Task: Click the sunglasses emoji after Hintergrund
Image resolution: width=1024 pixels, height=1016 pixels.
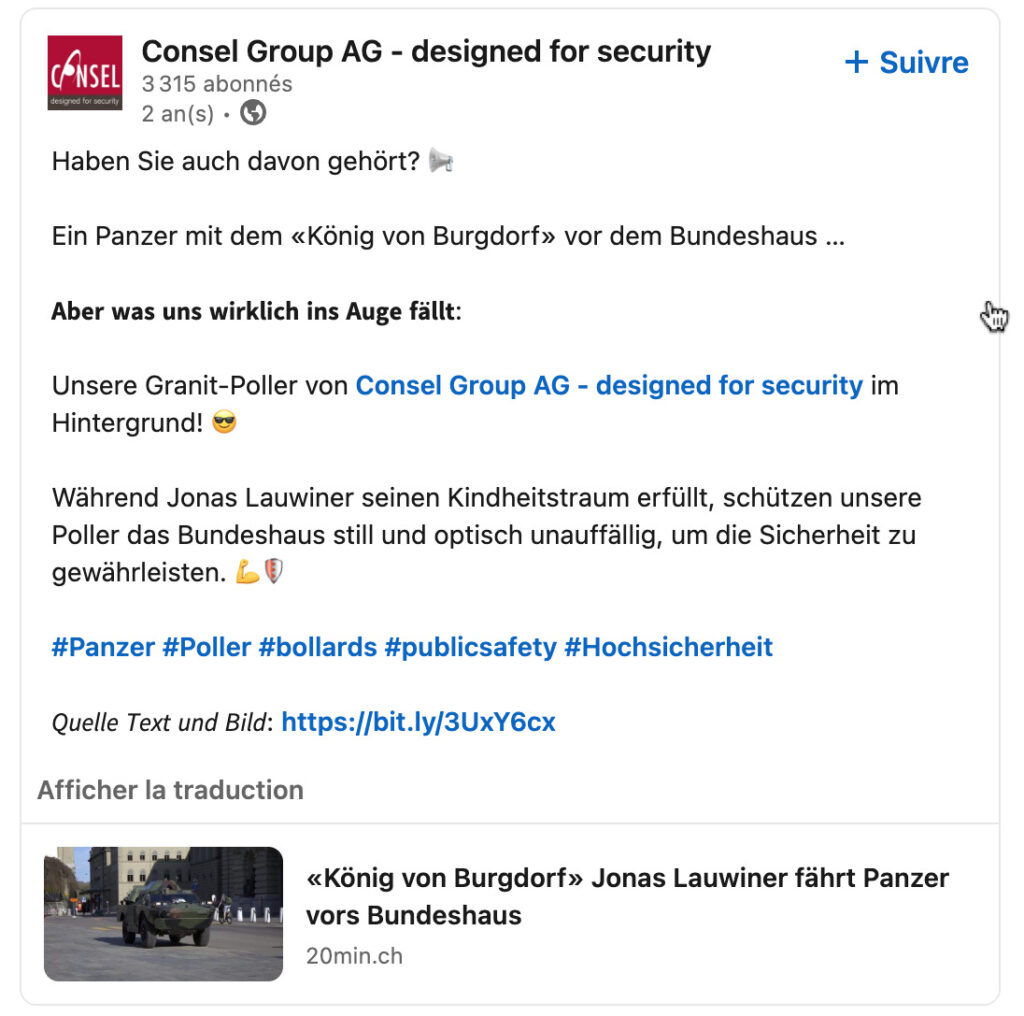Action: tap(226, 423)
